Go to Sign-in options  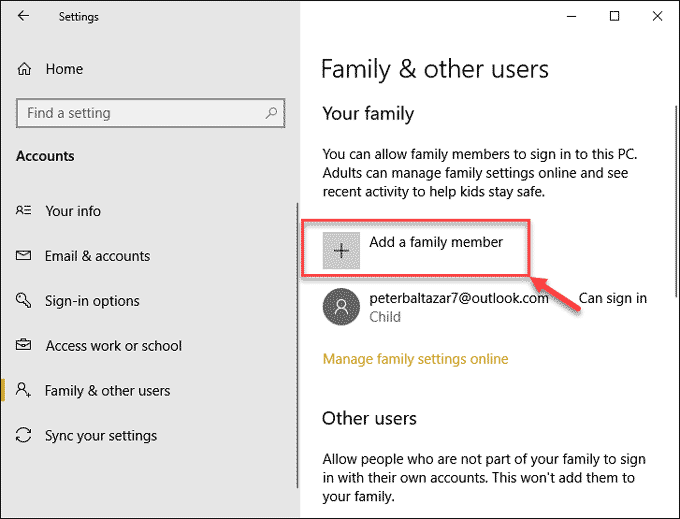pos(92,301)
